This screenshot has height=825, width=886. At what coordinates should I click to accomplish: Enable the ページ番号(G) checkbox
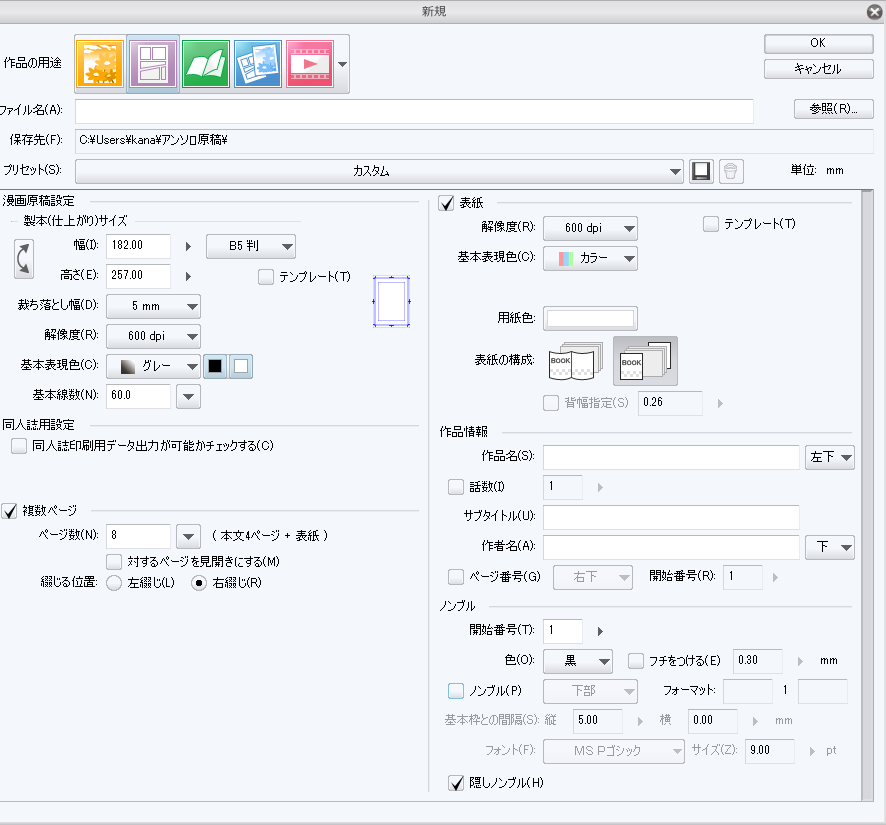pos(455,577)
